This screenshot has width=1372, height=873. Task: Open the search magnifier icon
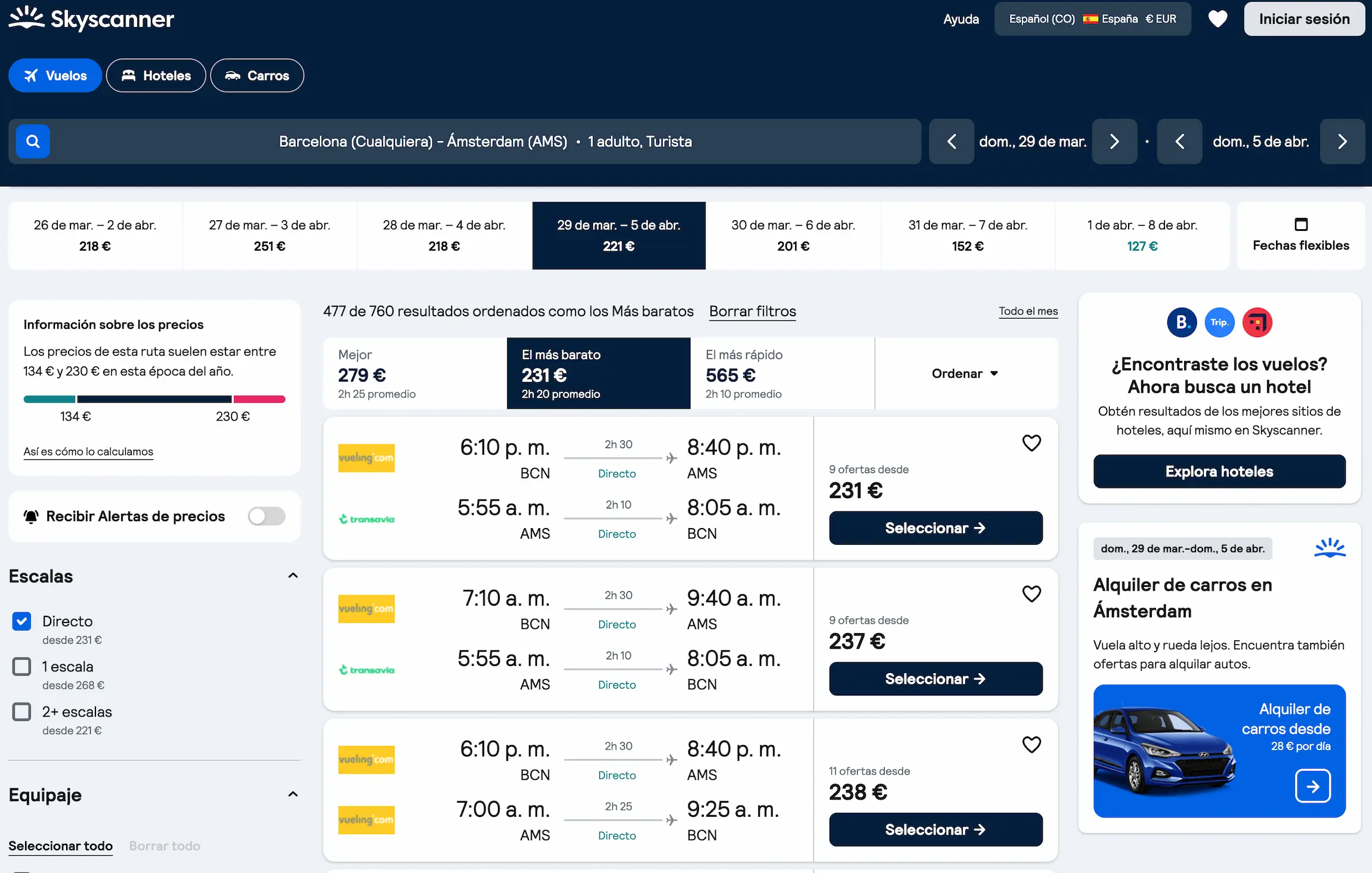(32, 141)
